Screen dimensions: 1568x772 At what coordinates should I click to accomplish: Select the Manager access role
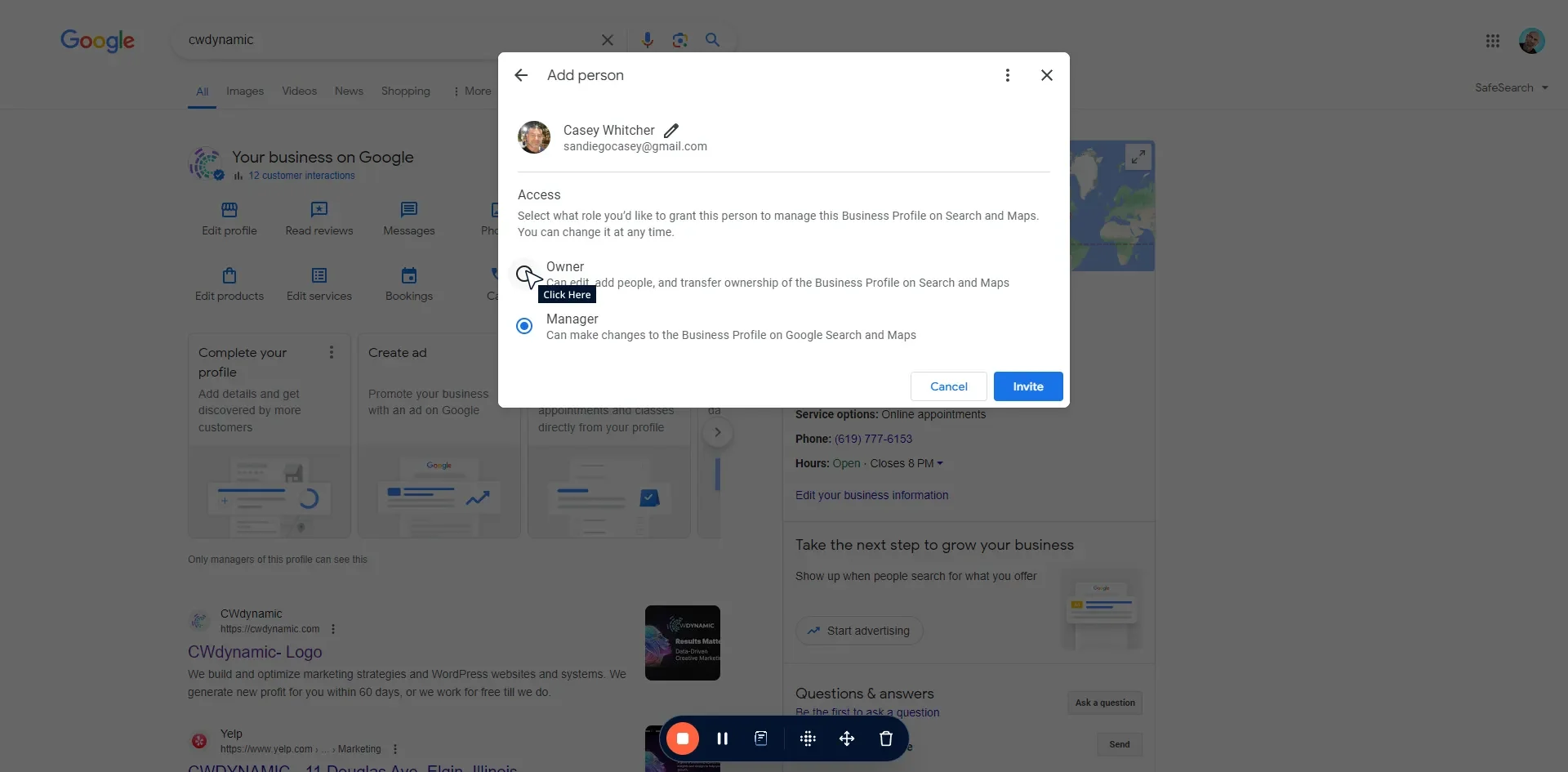coord(523,325)
